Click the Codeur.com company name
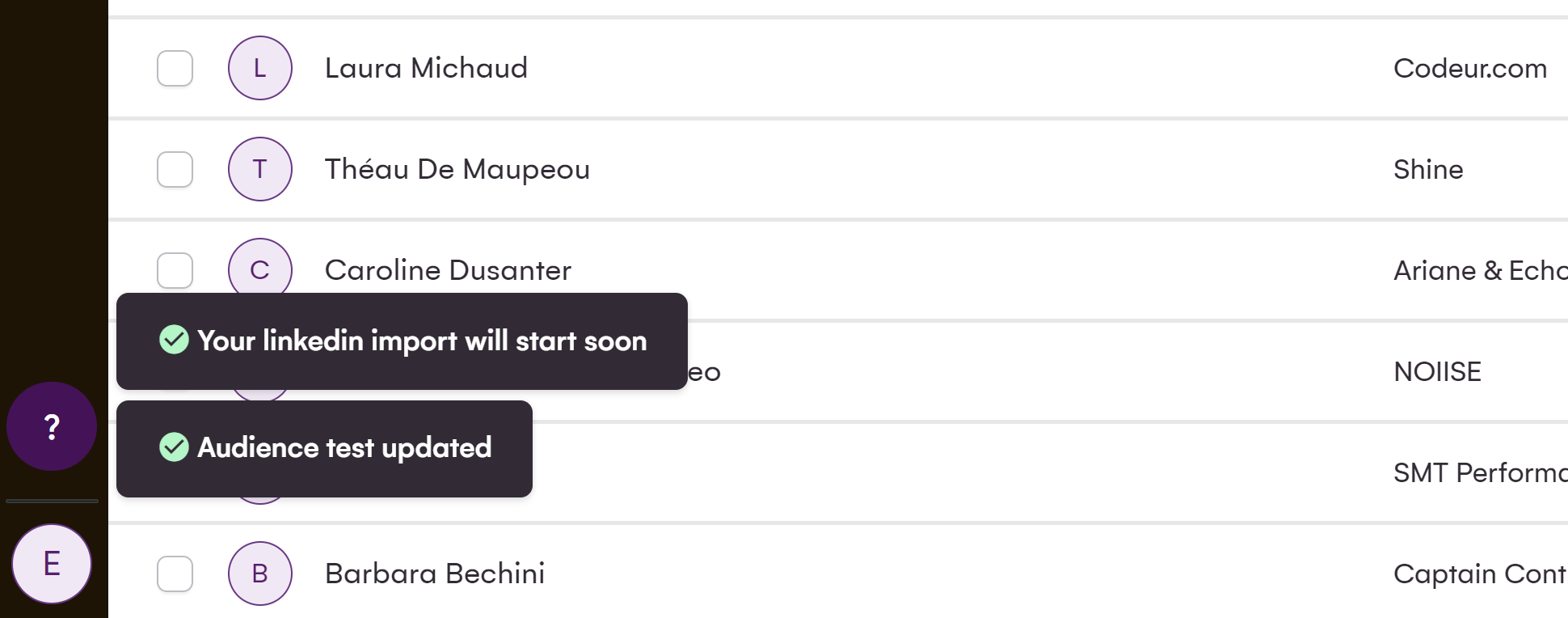The width and height of the screenshot is (1568, 618). click(1469, 68)
